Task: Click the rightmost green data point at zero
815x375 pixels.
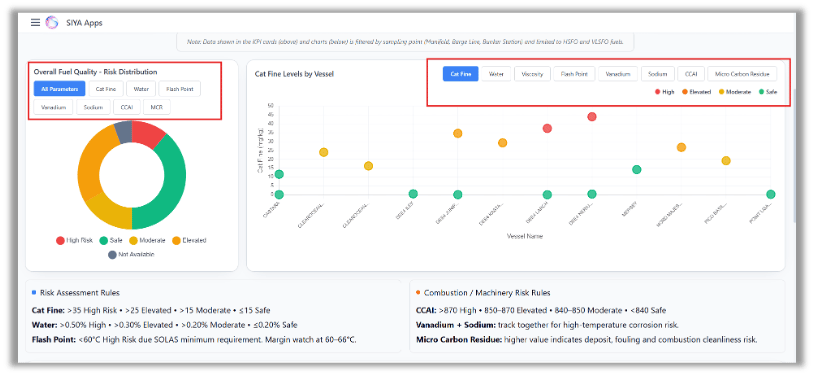Action: tap(770, 195)
